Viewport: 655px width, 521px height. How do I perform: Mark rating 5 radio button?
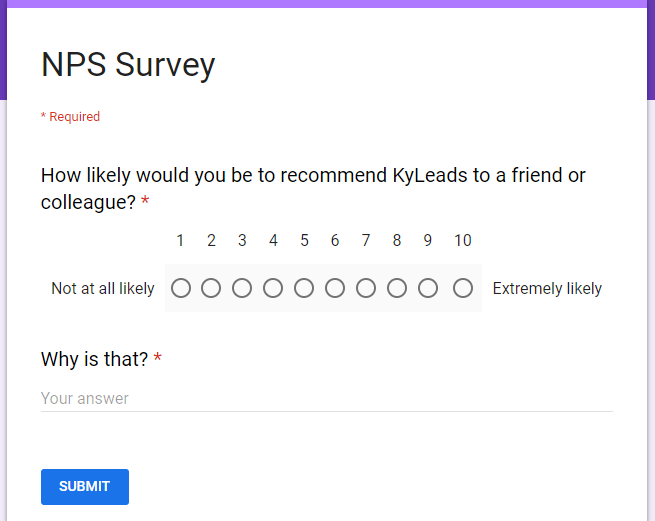coord(304,288)
